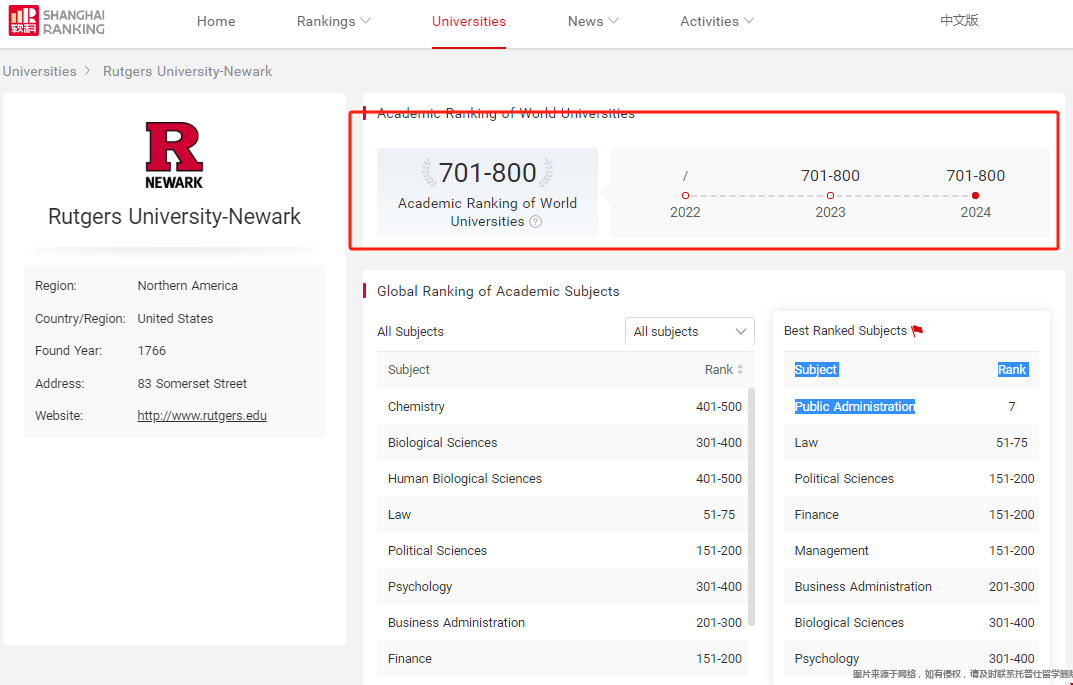The image size is (1073, 685).
Task: Click the Rutgers University-Newark breadcrumb
Action: click(188, 71)
